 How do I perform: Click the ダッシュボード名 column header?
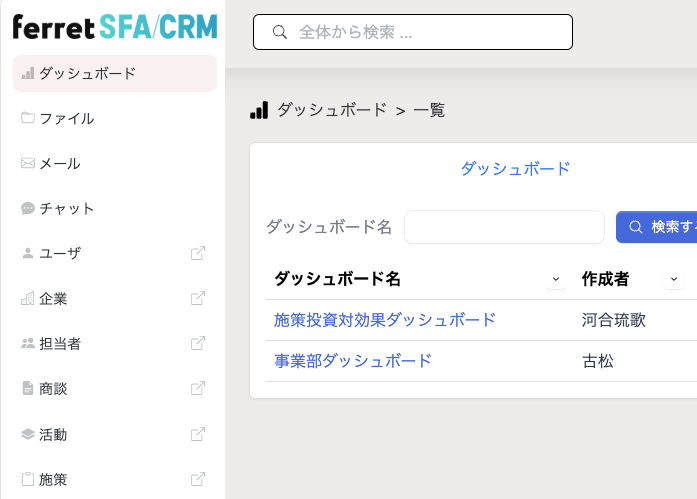337,279
